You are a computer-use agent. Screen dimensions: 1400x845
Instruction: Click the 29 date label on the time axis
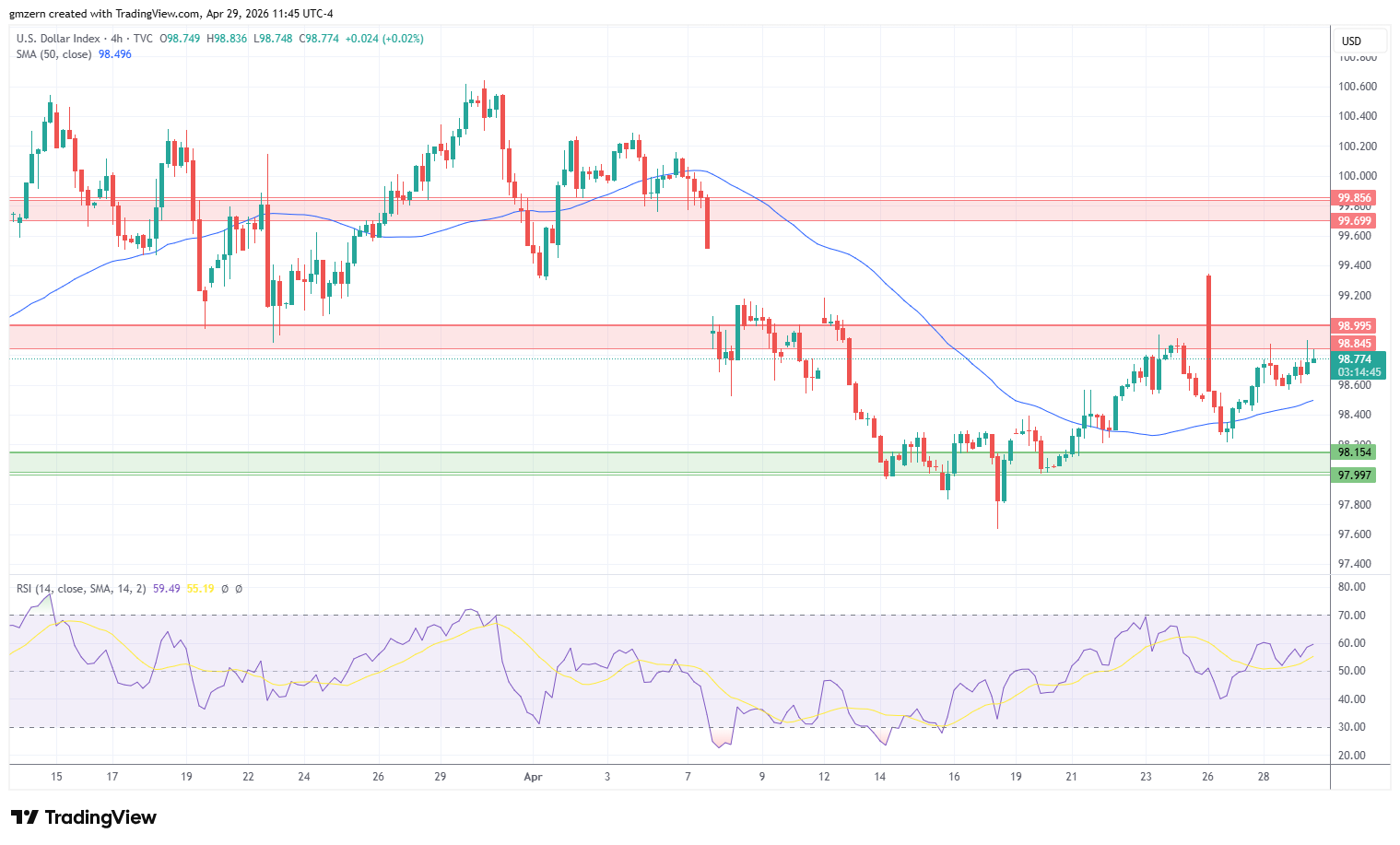point(441,777)
